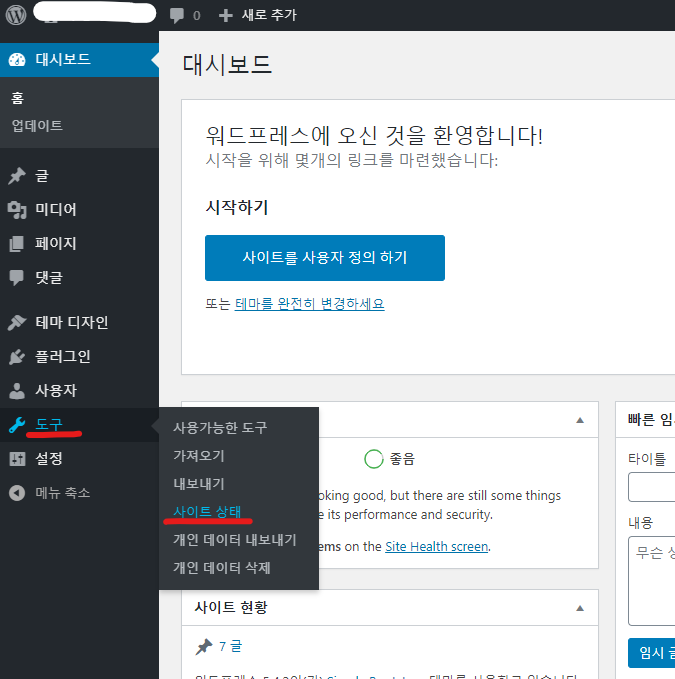Click the 도구 wrench icon
The width and height of the screenshot is (675, 679).
coord(17,425)
